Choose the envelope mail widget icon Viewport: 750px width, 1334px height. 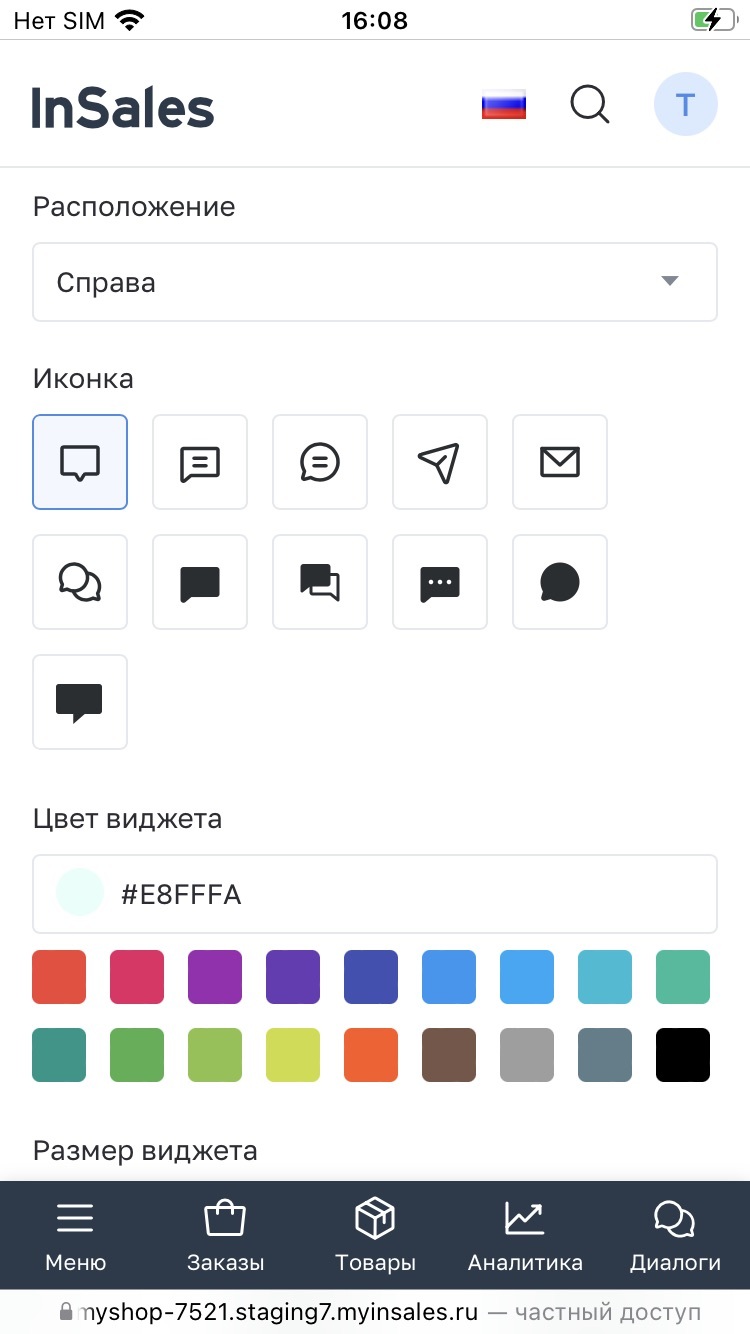point(560,462)
